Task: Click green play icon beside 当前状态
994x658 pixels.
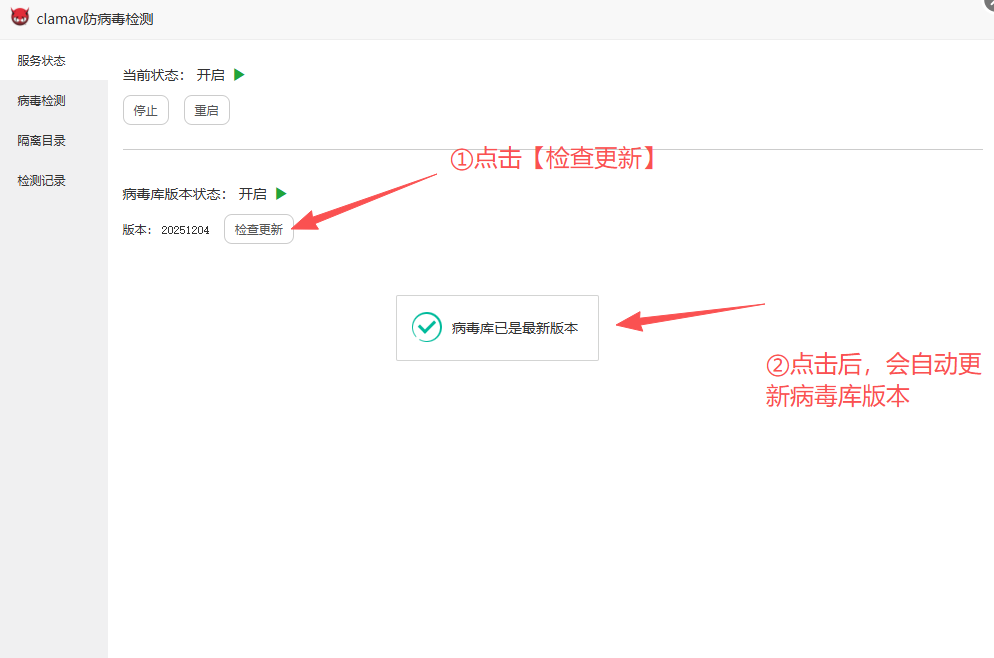Action: point(239,74)
